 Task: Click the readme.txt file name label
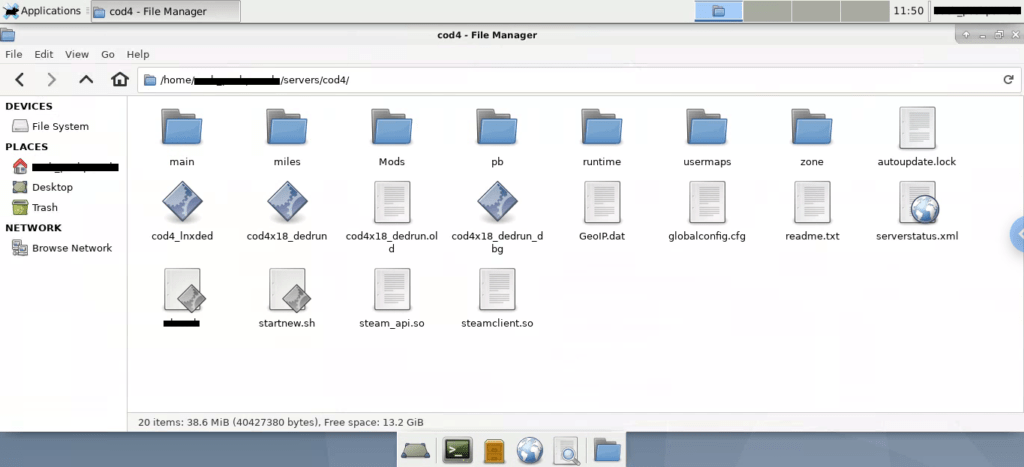[x=812, y=236]
